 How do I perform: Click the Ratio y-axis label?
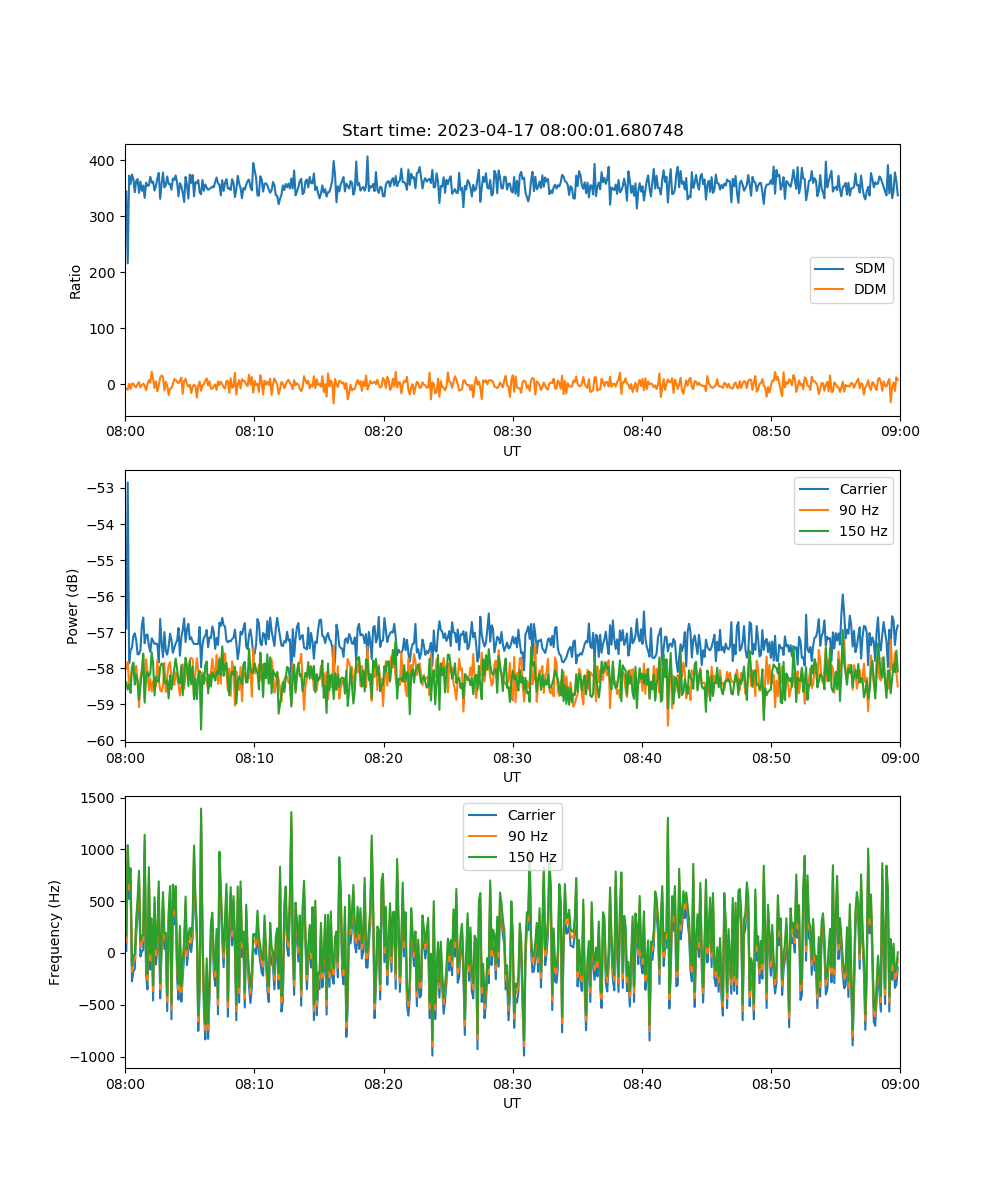pos(75,280)
